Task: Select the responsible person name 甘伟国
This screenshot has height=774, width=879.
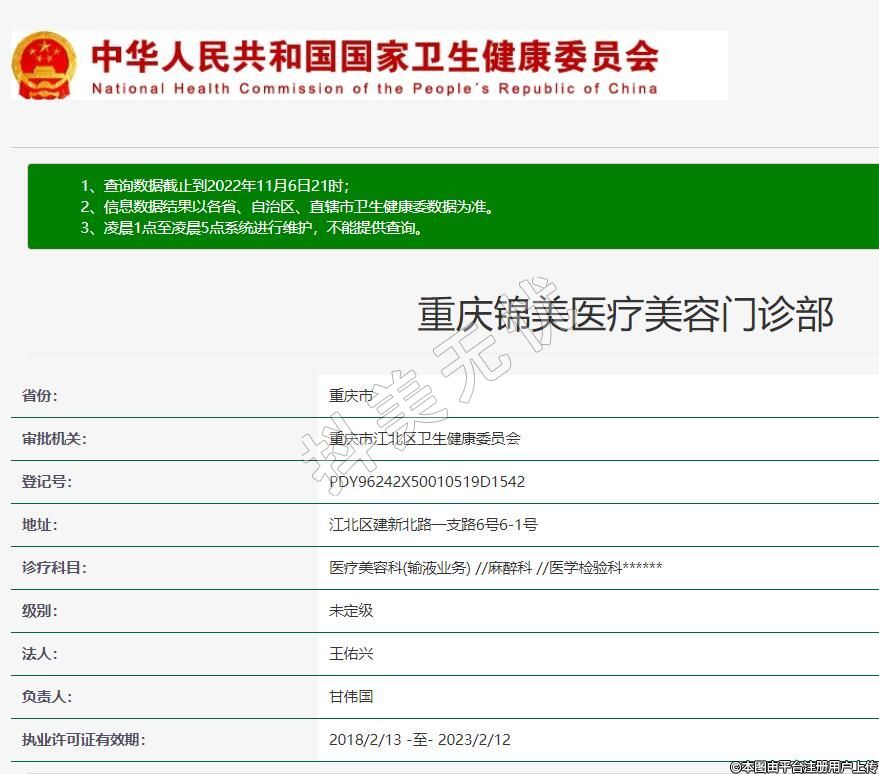Action: click(x=351, y=696)
